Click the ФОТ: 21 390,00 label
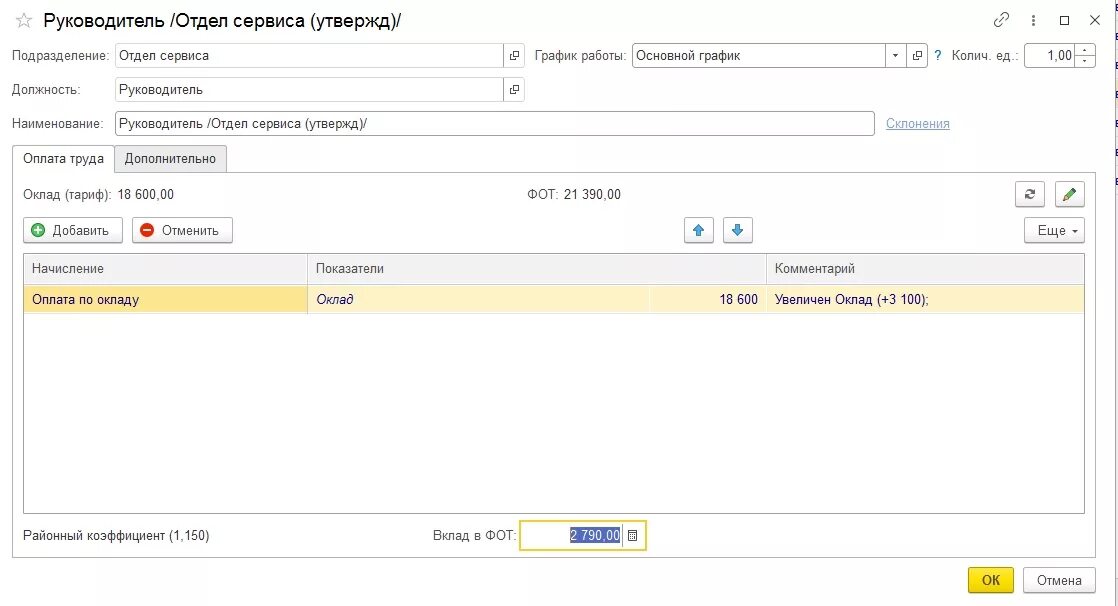Viewport: 1118px width, 606px height. [574, 195]
